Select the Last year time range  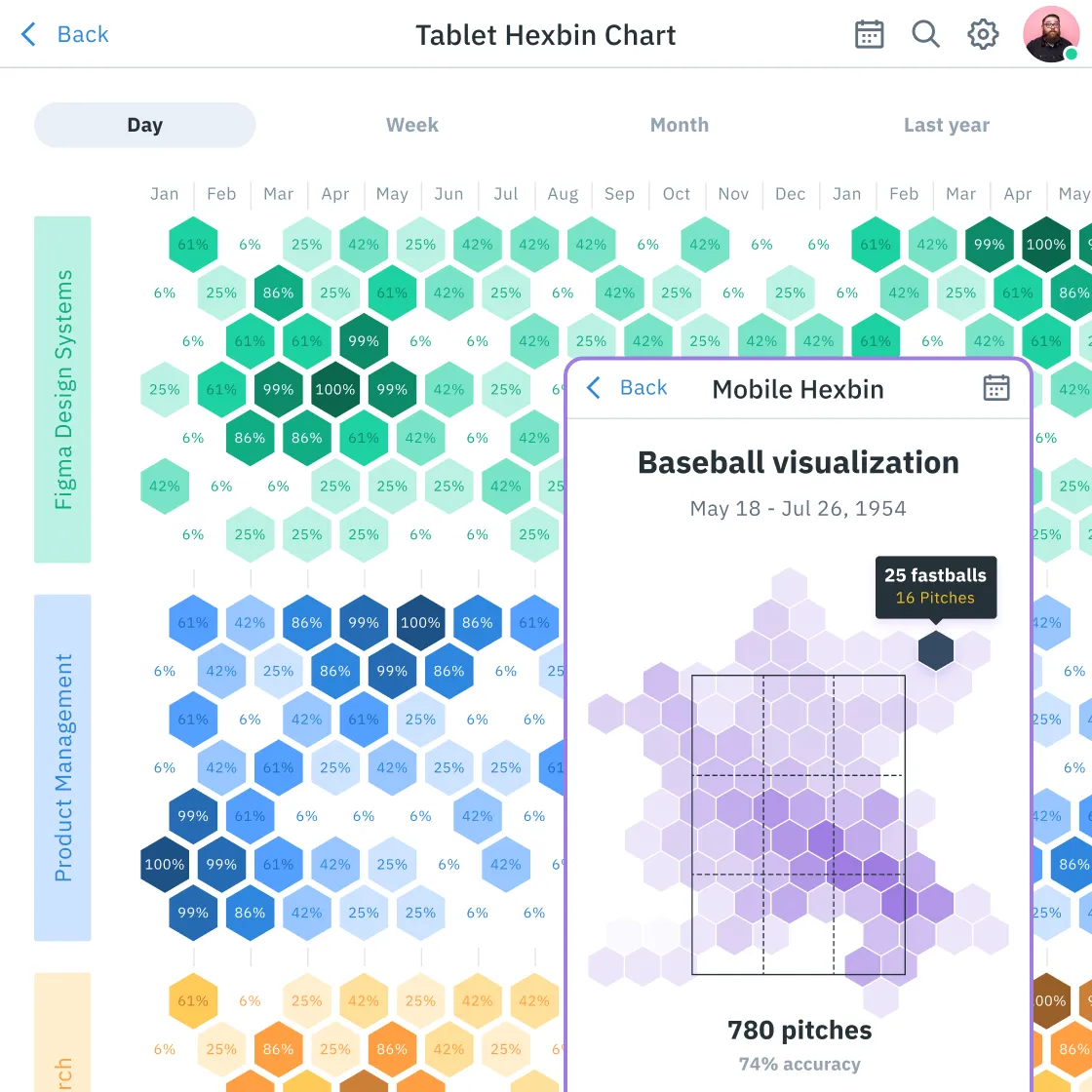(946, 125)
